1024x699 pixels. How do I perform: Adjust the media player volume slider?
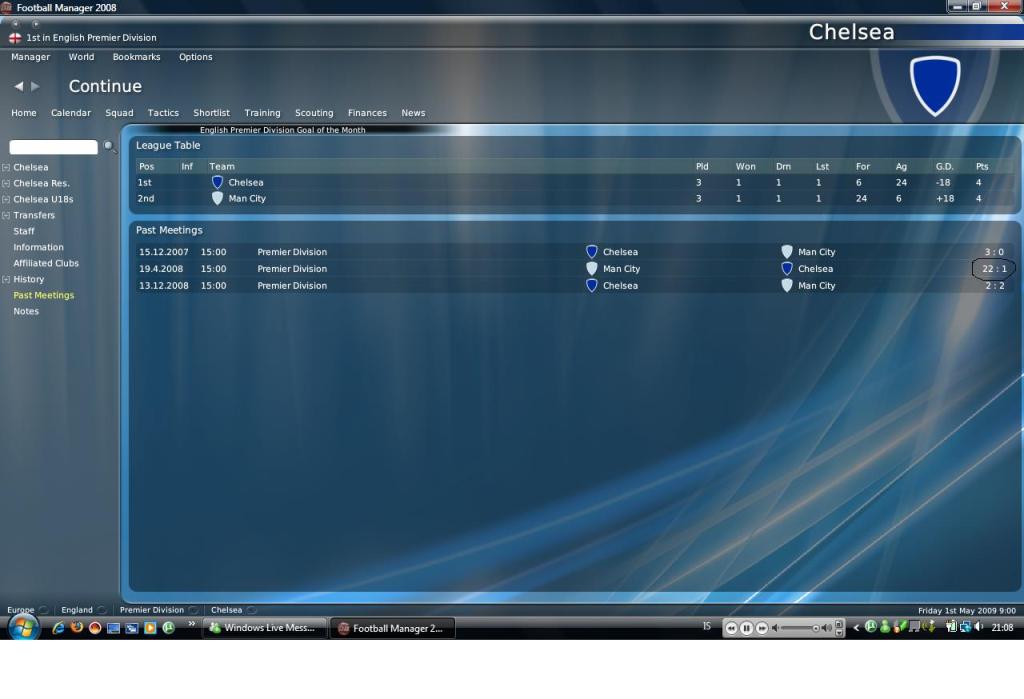point(799,628)
